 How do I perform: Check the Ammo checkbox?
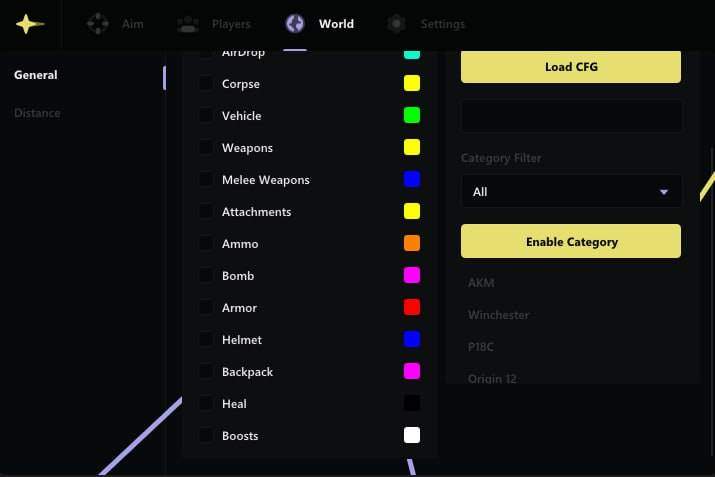(206, 244)
